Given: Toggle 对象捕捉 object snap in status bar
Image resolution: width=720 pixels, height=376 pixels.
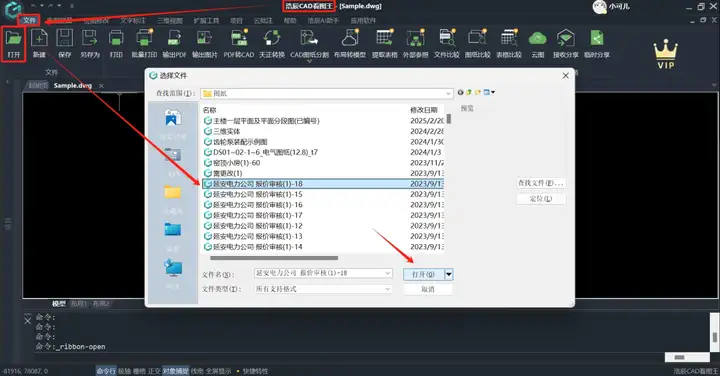Looking at the screenshot, I should [x=175, y=371].
